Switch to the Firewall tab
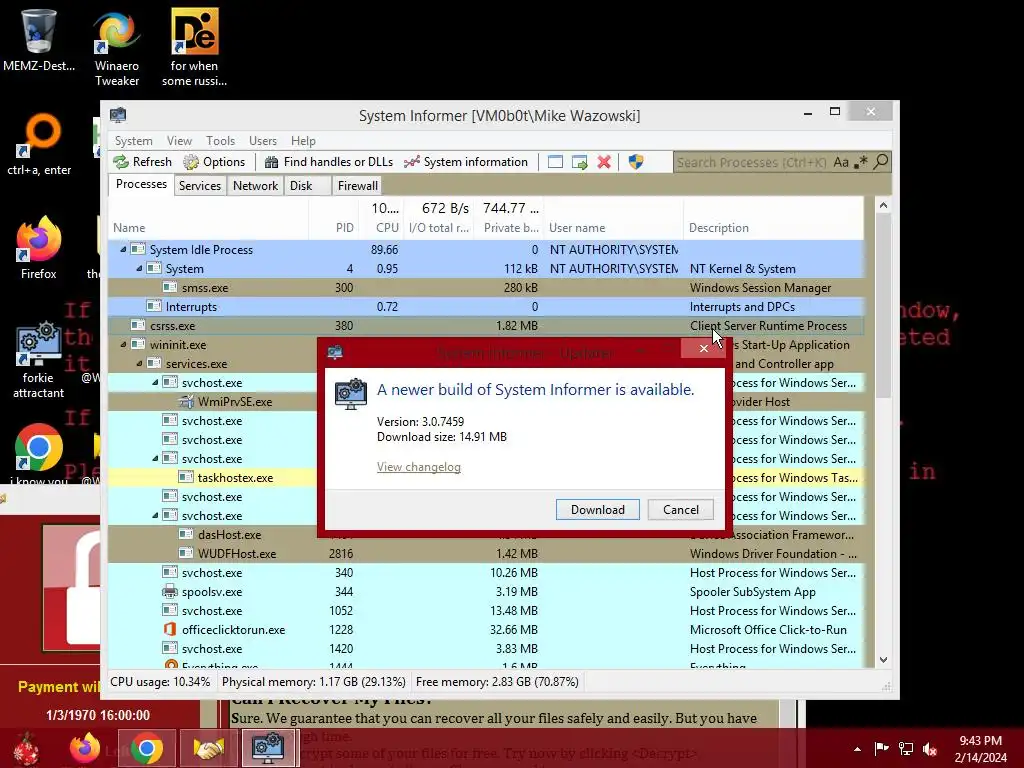This screenshot has width=1024, height=768. [357, 186]
